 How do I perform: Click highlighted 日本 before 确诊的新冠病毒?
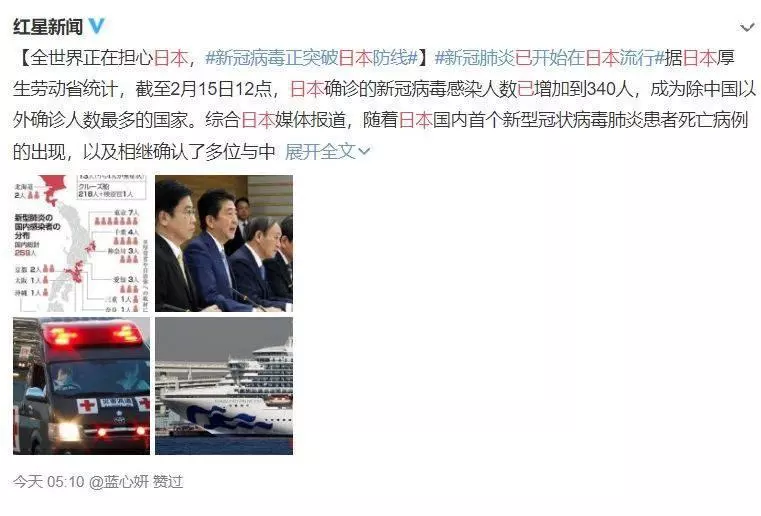pos(307,89)
